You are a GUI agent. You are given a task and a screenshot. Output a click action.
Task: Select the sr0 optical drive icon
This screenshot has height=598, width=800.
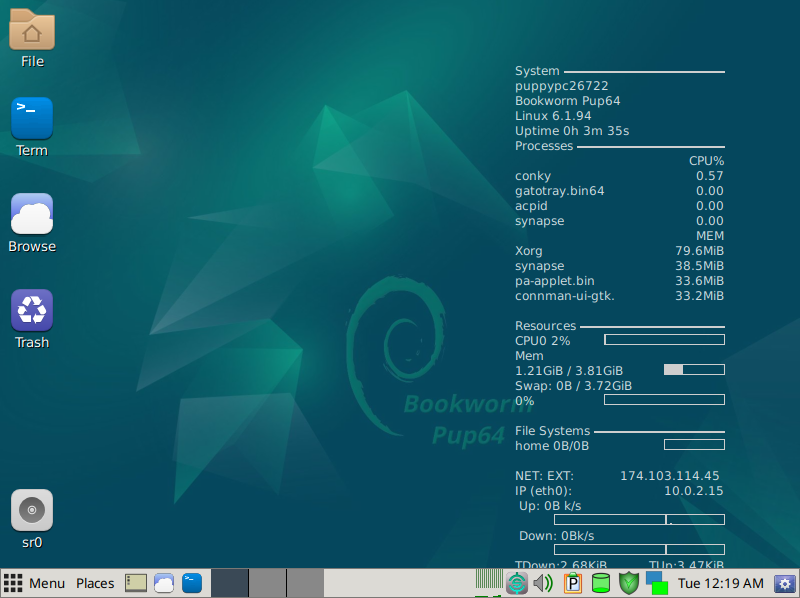point(32,510)
